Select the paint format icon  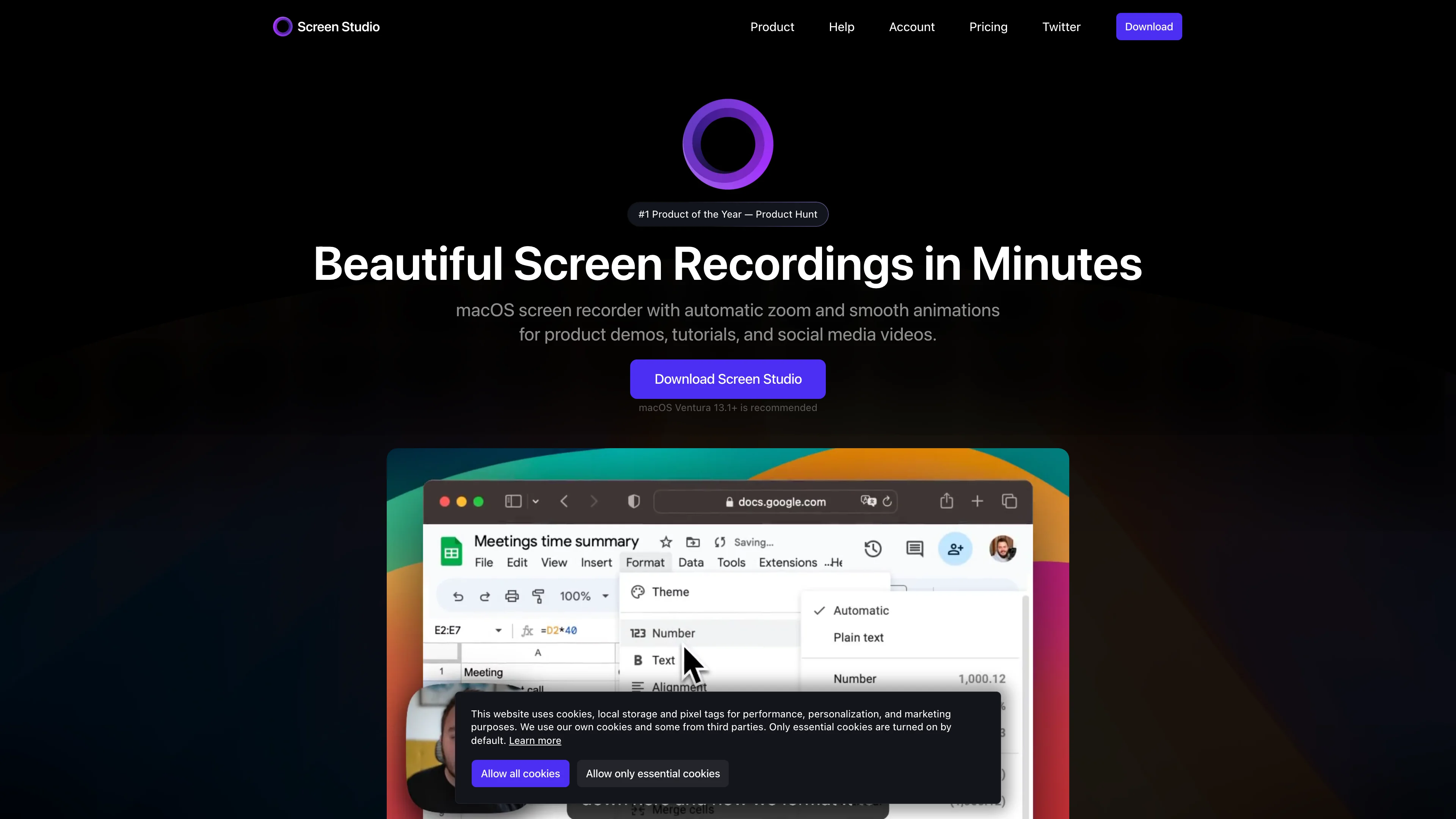click(x=538, y=596)
